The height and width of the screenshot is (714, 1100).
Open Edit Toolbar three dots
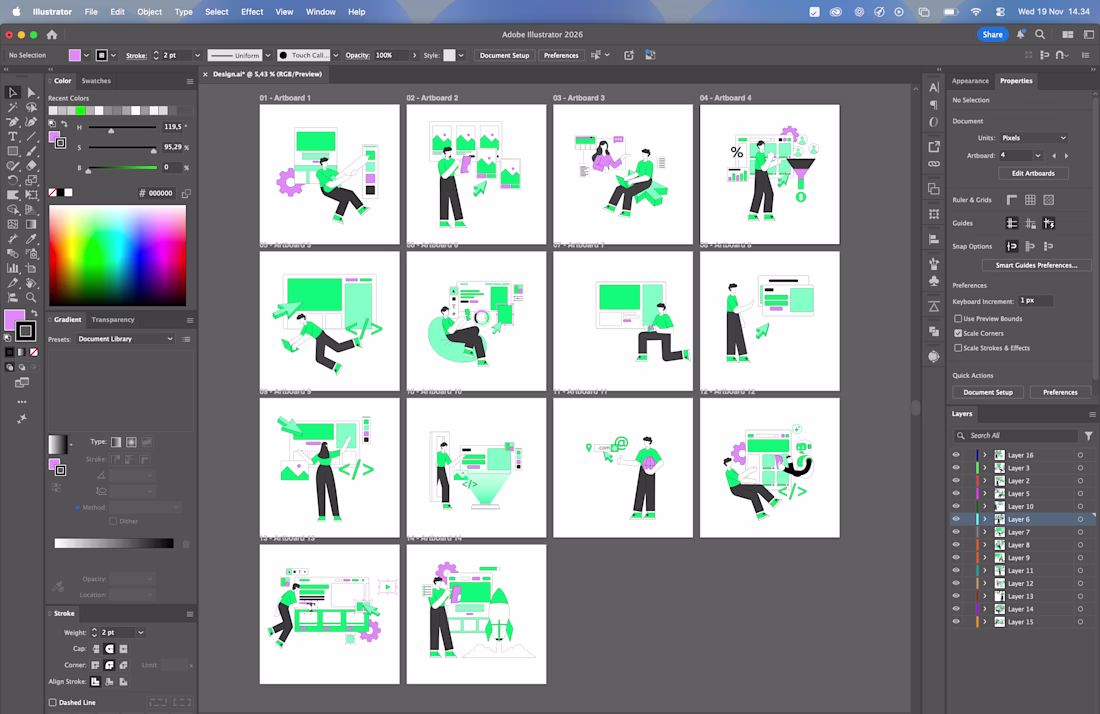22,402
